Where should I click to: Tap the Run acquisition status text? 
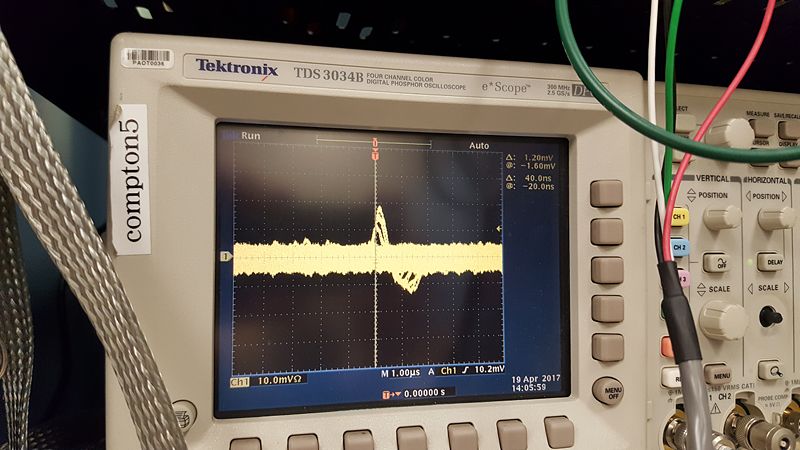(x=251, y=136)
